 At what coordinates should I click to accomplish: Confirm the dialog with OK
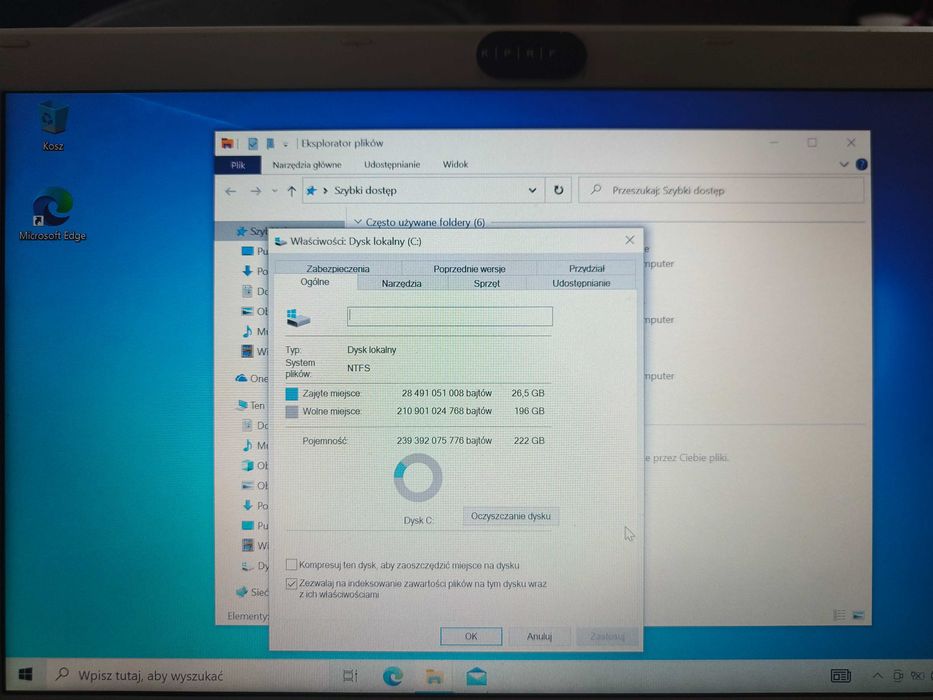pyautogui.click(x=471, y=636)
